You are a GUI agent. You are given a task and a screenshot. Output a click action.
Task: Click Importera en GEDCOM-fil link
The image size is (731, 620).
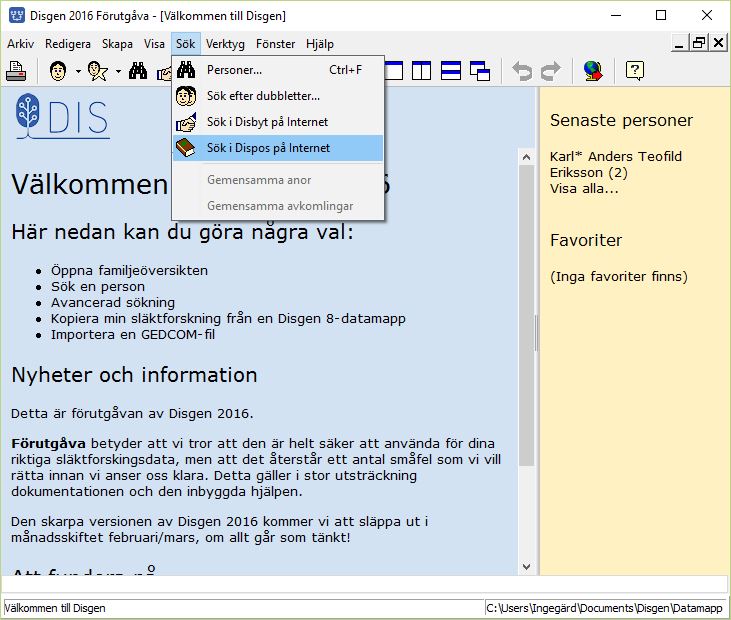click(133, 334)
